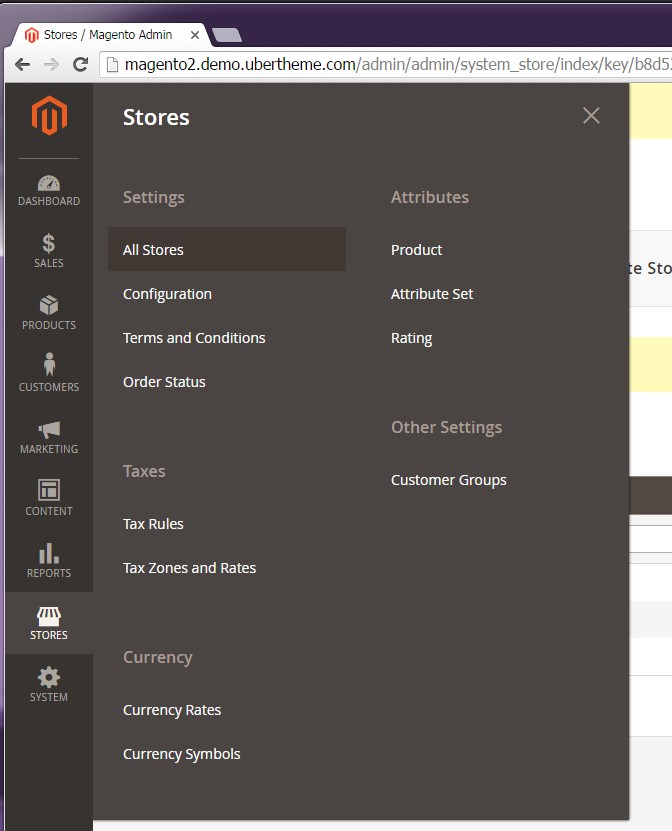672x831 pixels.
Task: Go forward in browser history
Action: pos(51,65)
